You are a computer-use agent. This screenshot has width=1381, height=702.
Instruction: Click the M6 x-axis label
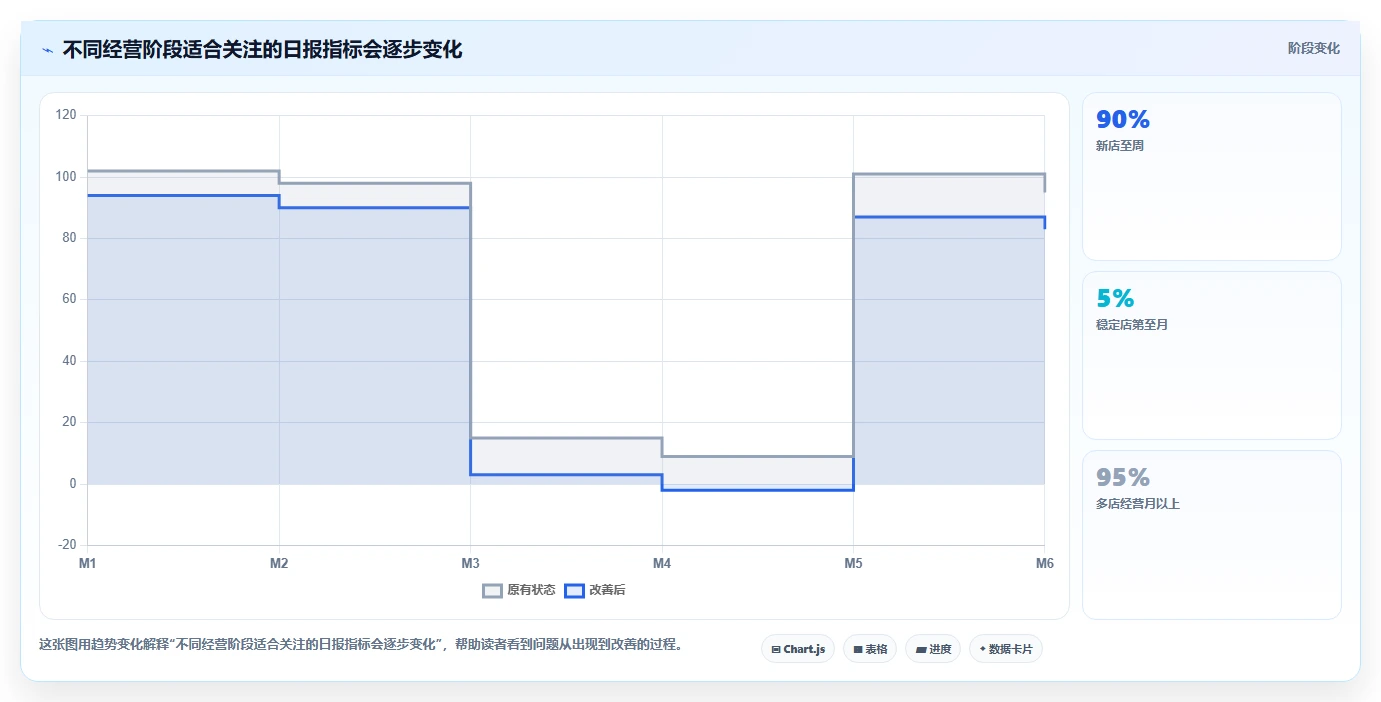1044,564
